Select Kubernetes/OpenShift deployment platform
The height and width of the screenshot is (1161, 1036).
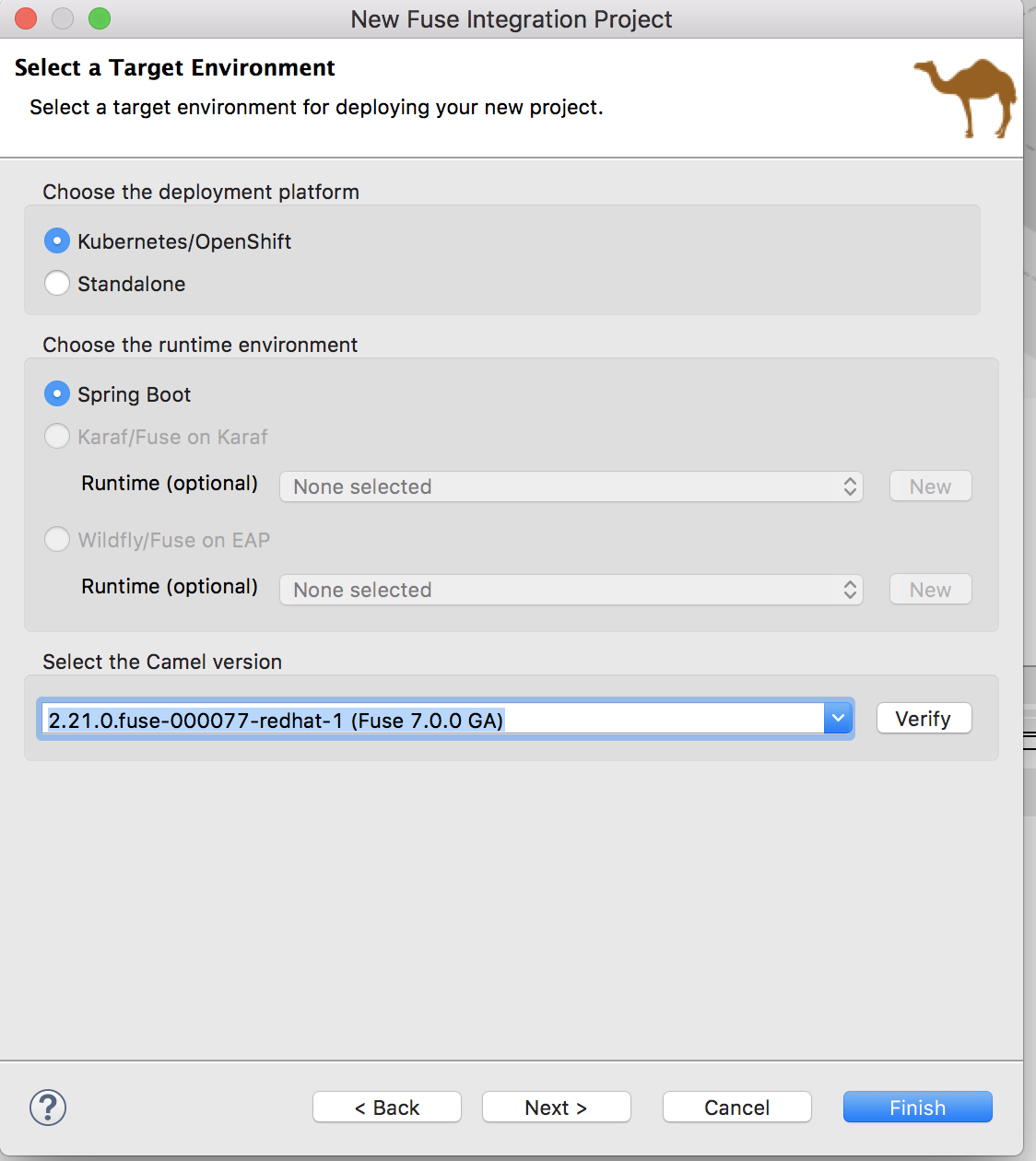pyautogui.click(x=57, y=241)
